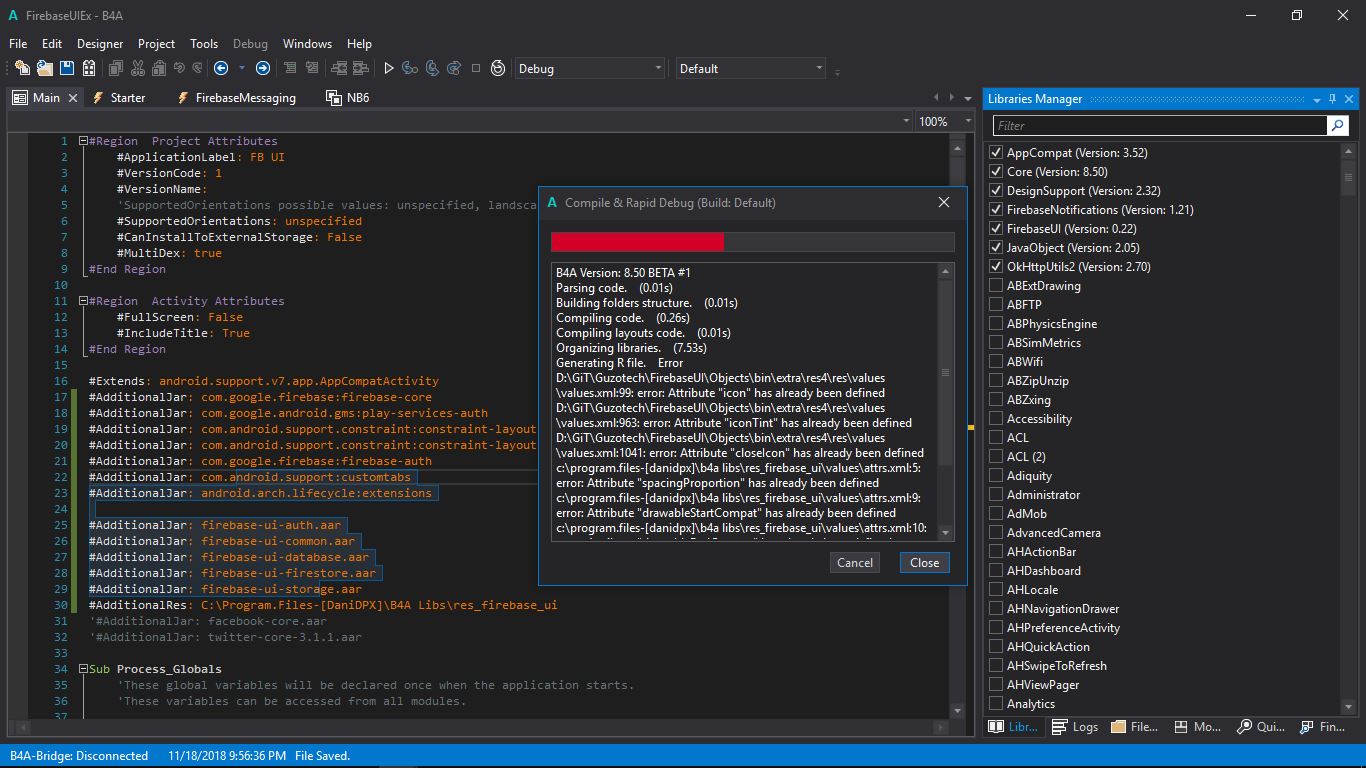This screenshot has width=1366, height=768.
Task: Click the Cut scissors toolbar icon
Action: pyautogui.click(x=137, y=68)
